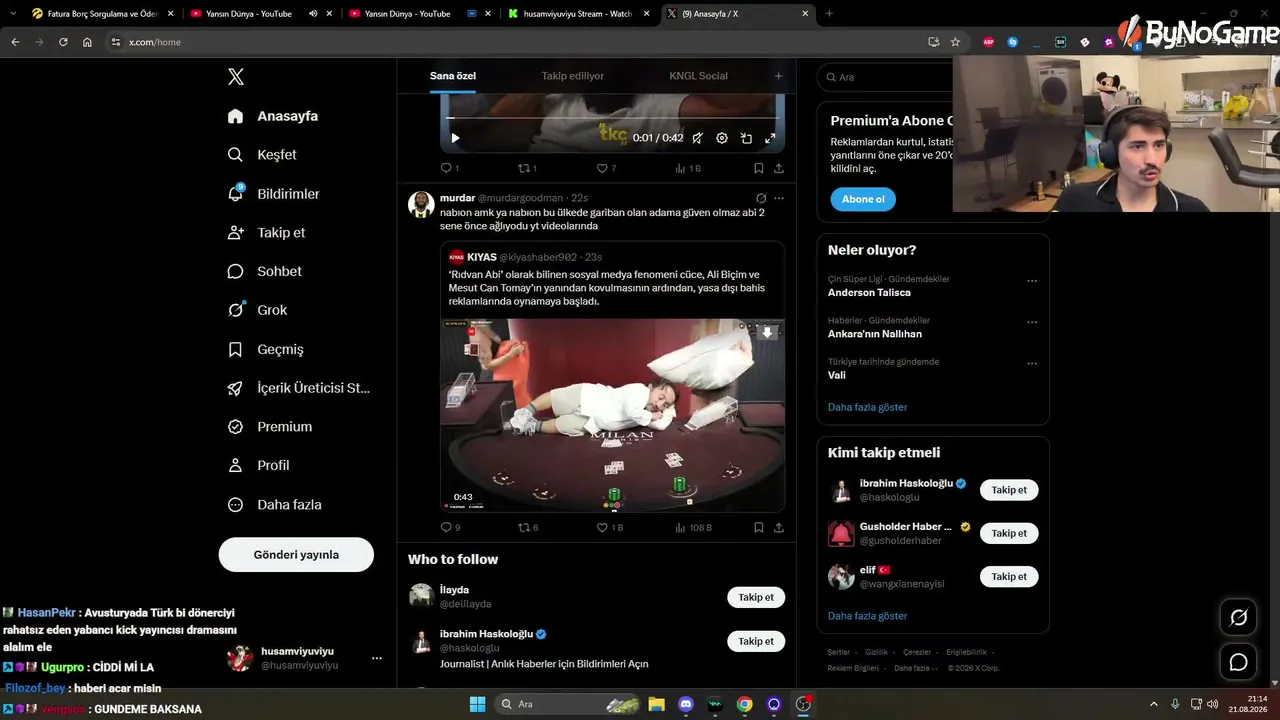Image resolution: width=1280 pixels, height=720 pixels.
Task: Follow elif in Kimi takip etmeli
Action: point(1009,576)
